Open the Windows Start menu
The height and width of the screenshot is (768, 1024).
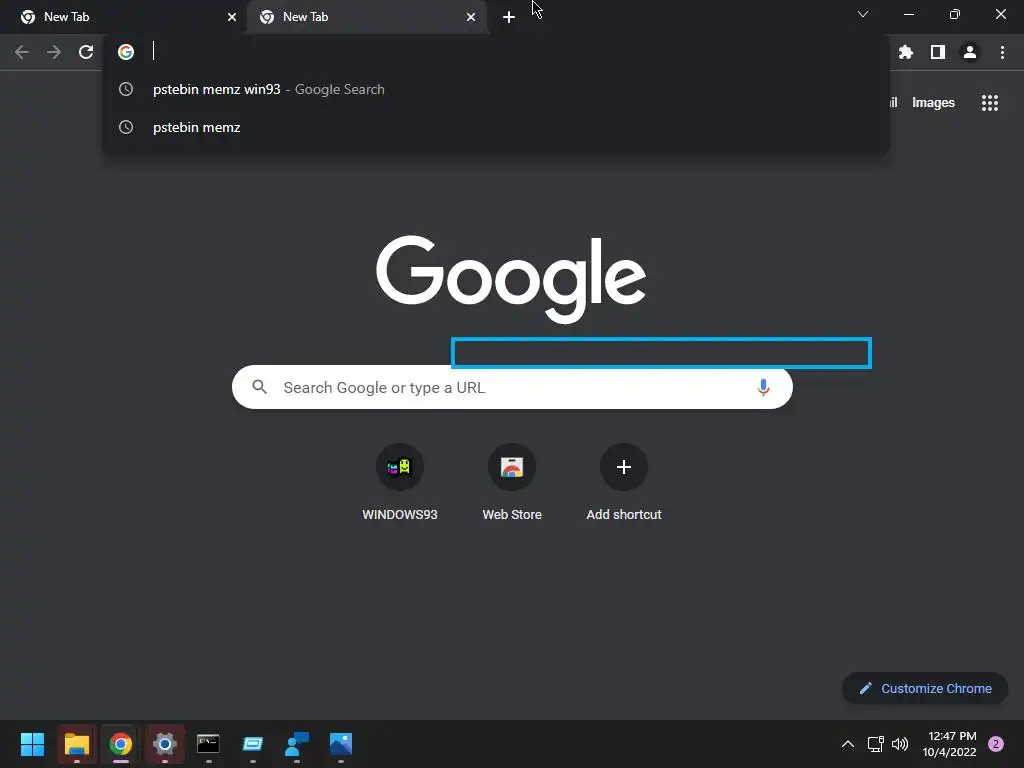pos(32,744)
